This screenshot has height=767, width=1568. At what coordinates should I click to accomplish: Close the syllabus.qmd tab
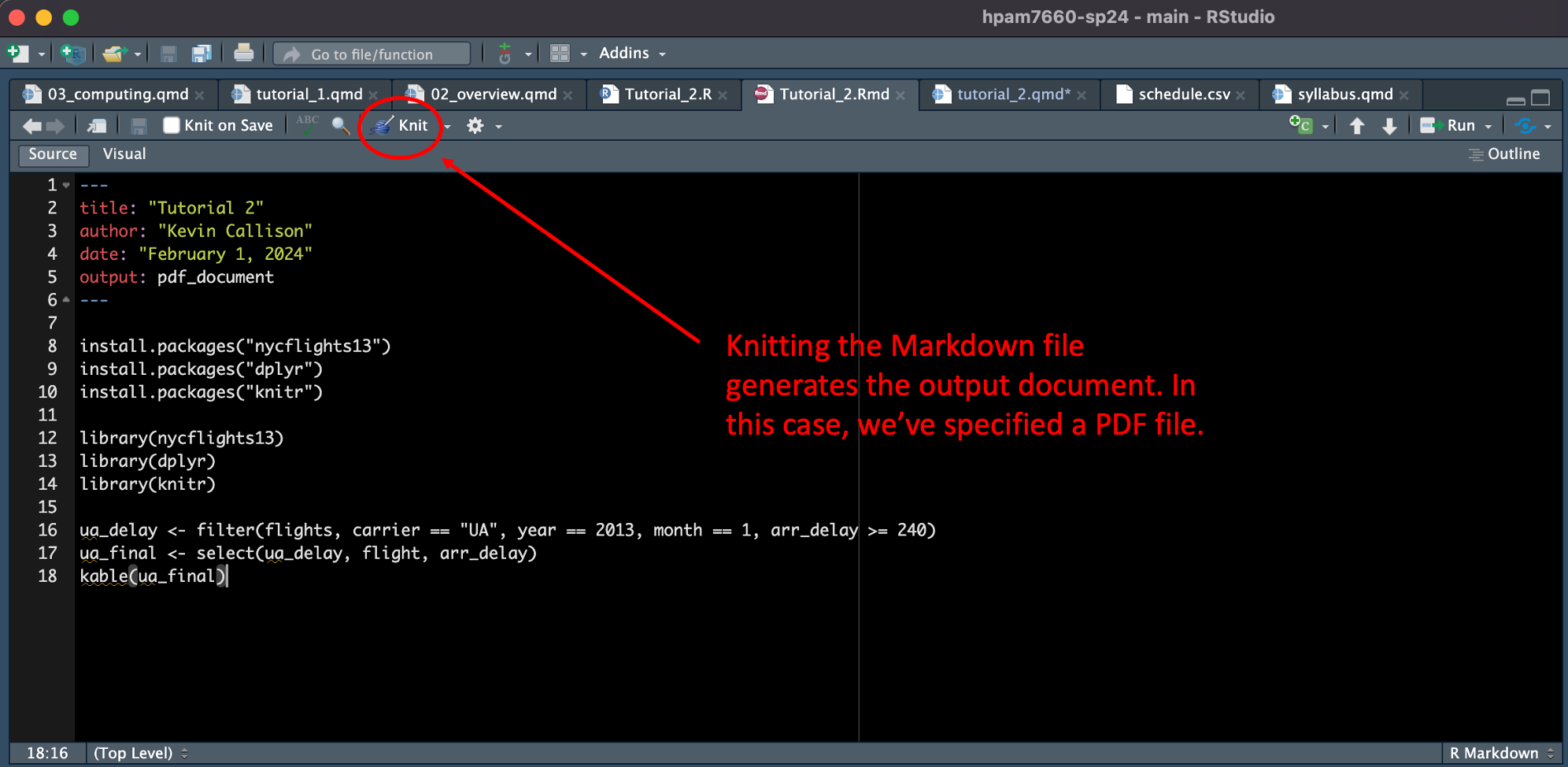coord(1403,95)
